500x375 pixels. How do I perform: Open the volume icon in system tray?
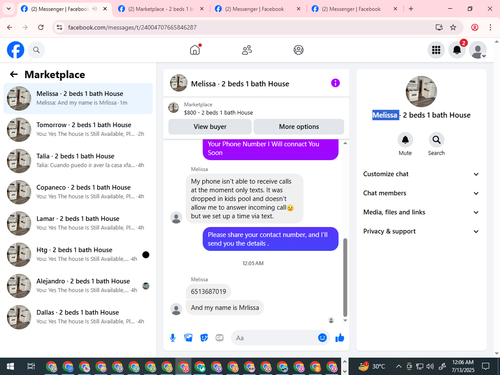[430, 367]
